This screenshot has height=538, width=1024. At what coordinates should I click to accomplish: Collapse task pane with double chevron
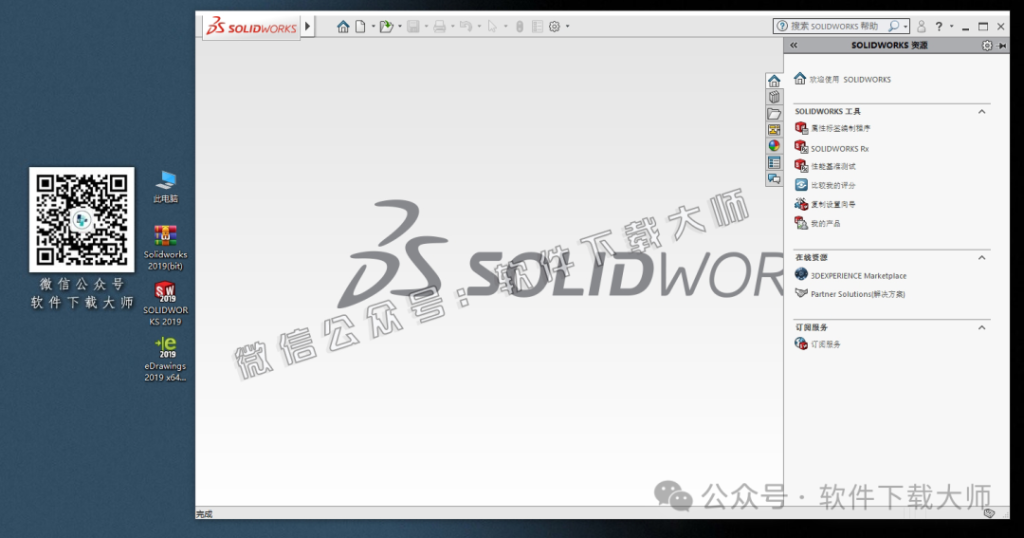coord(793,45)
